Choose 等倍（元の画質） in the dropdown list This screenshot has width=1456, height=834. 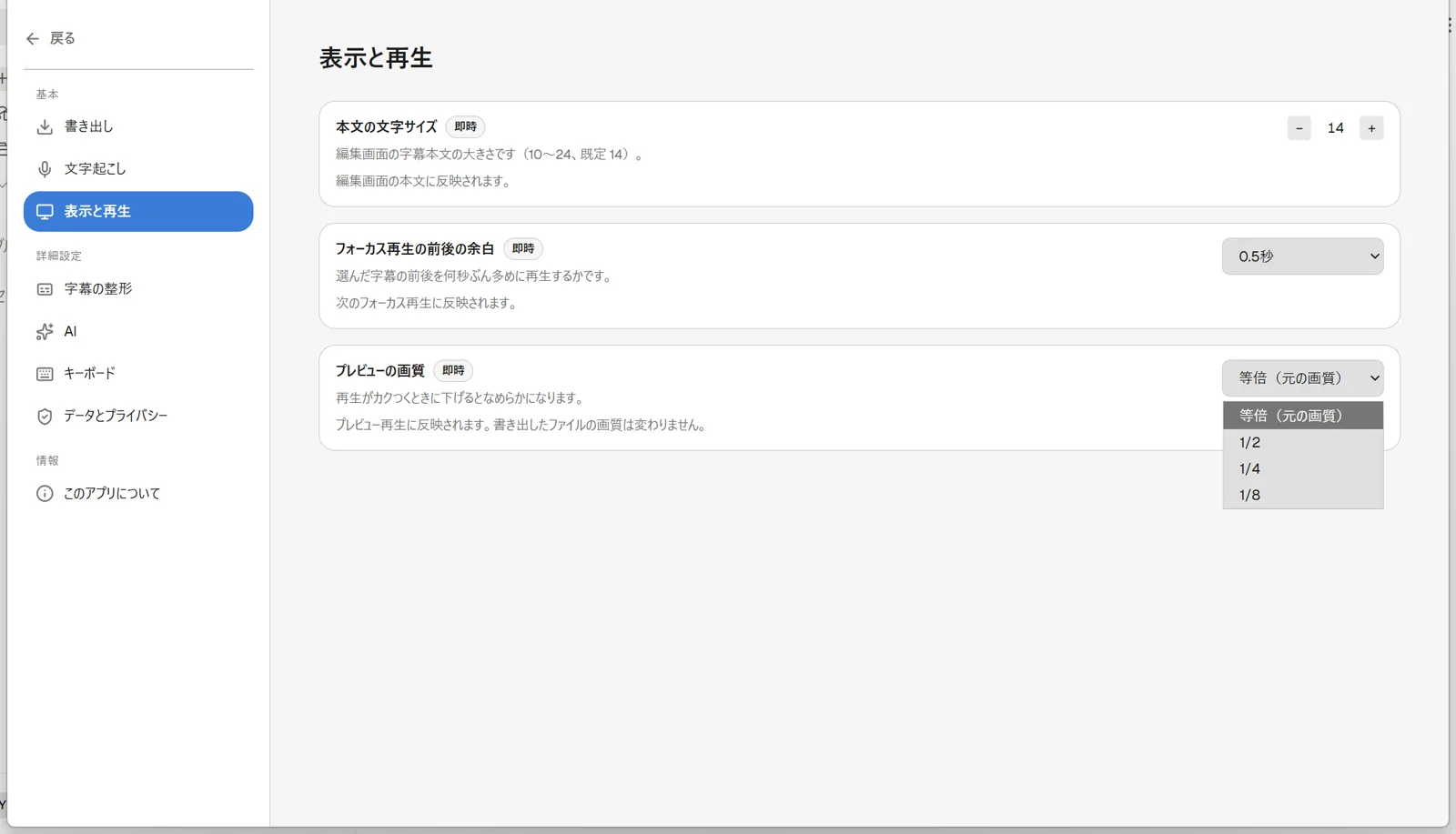pos(1303,416)
